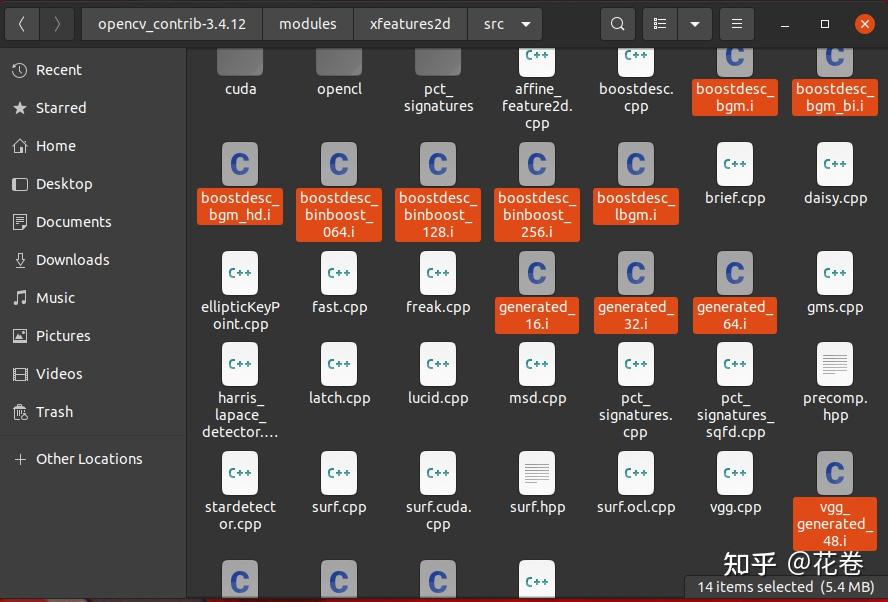Image resolution: width=888 pixels, height=602 pixels.
Task: Click the vertical scrollbar on the right
Action: [882, 300]
